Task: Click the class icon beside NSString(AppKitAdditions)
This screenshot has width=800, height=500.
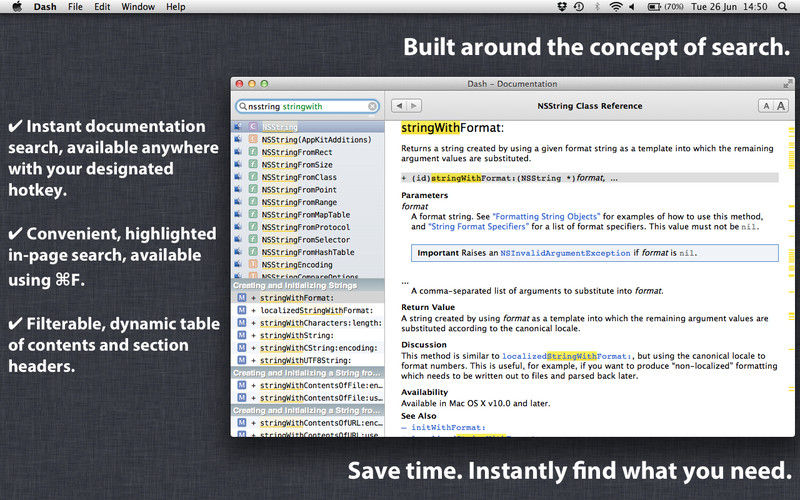Action: point(253,139)
